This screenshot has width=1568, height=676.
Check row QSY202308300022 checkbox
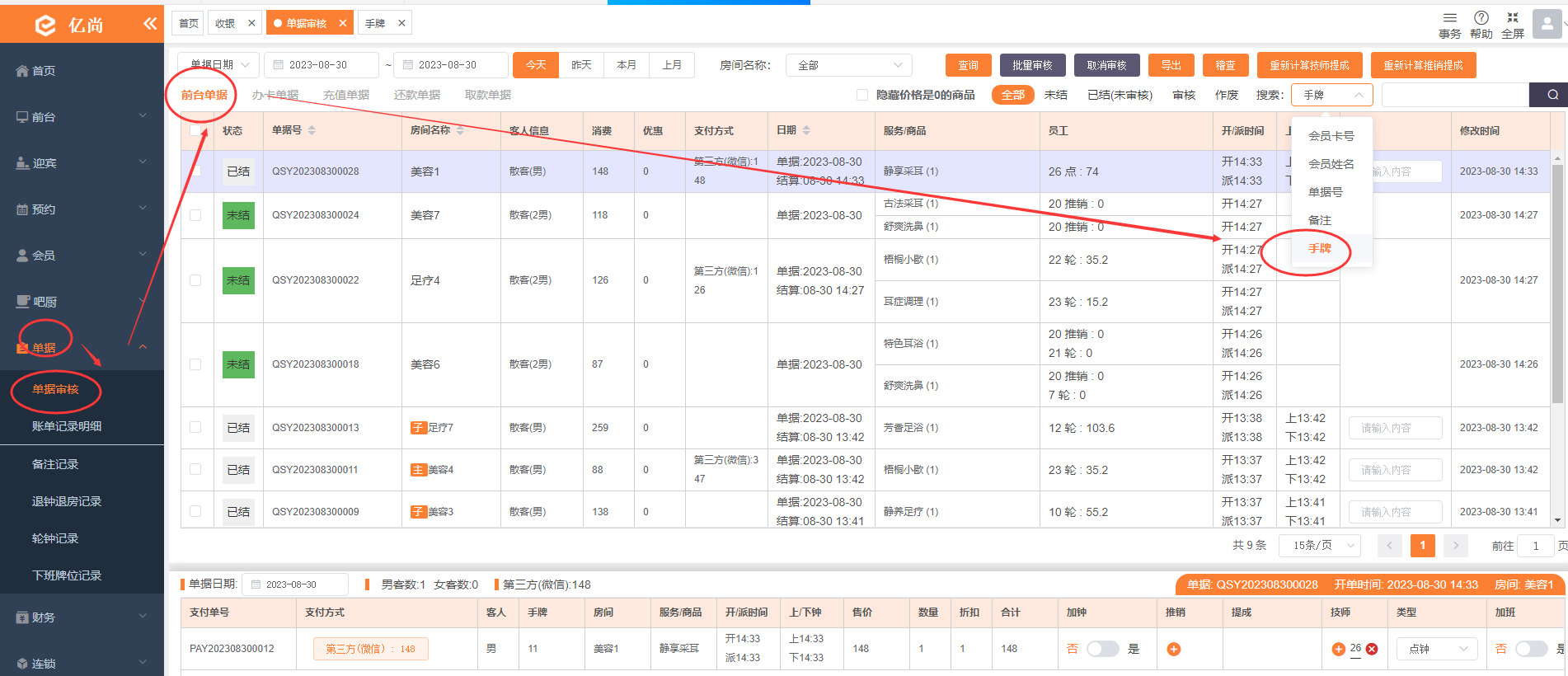195,280
